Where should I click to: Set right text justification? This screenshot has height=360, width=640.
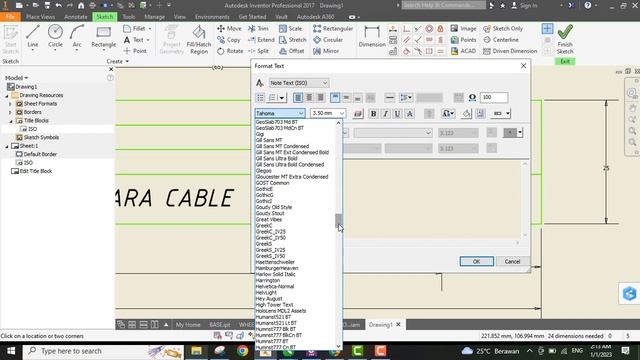(x=320, y=98)
